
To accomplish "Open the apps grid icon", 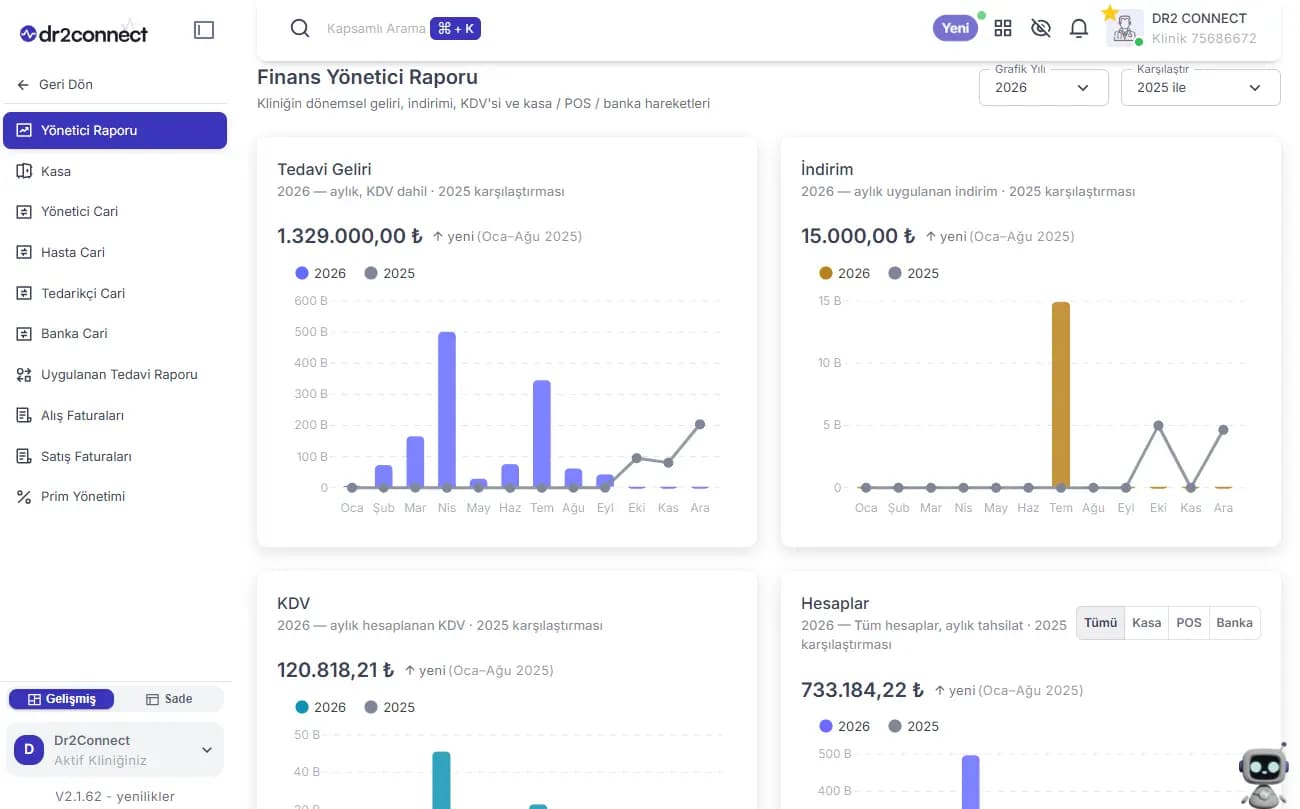I will point(1003,28).
